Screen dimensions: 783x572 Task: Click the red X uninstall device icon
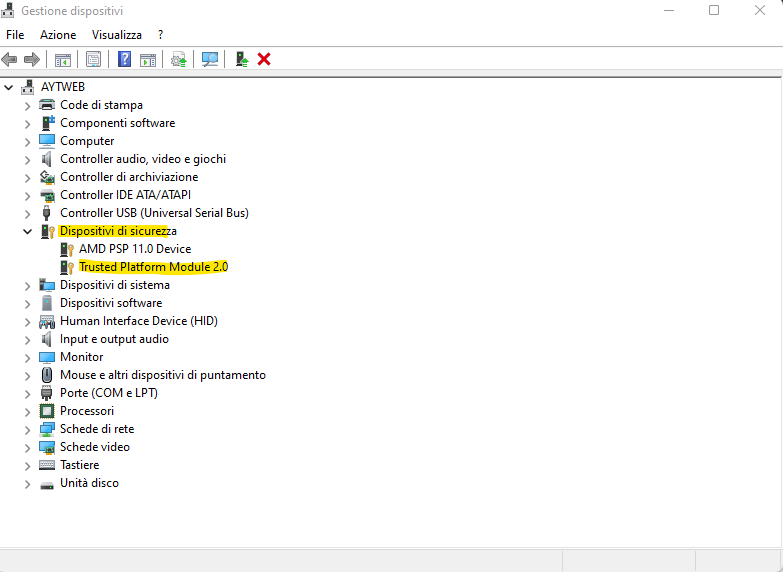[264, 59]
